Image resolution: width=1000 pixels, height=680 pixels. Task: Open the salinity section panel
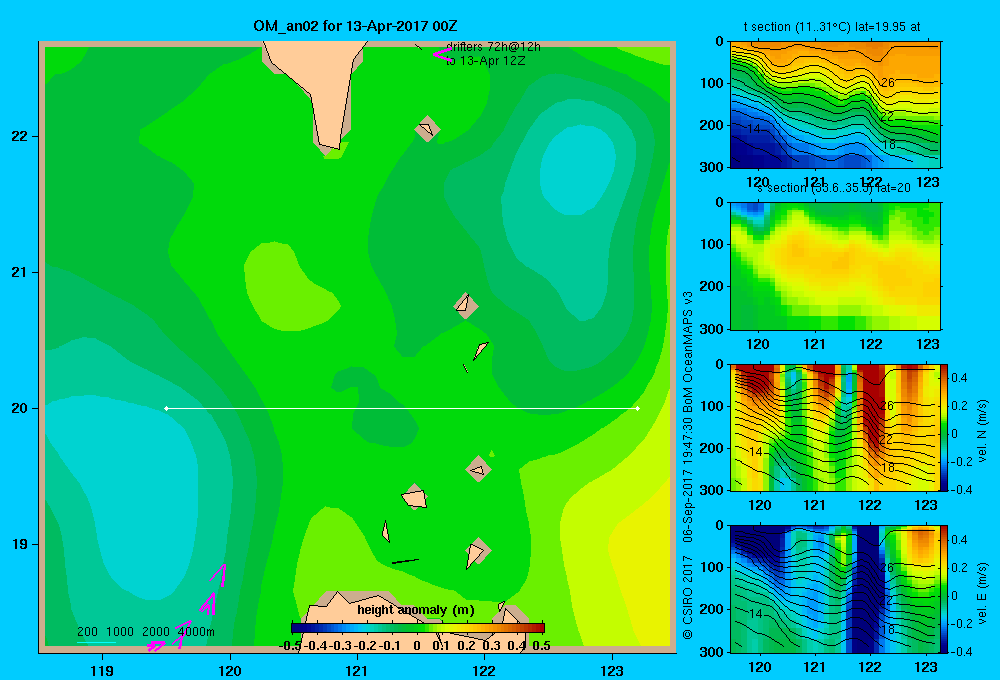[835, 266]
